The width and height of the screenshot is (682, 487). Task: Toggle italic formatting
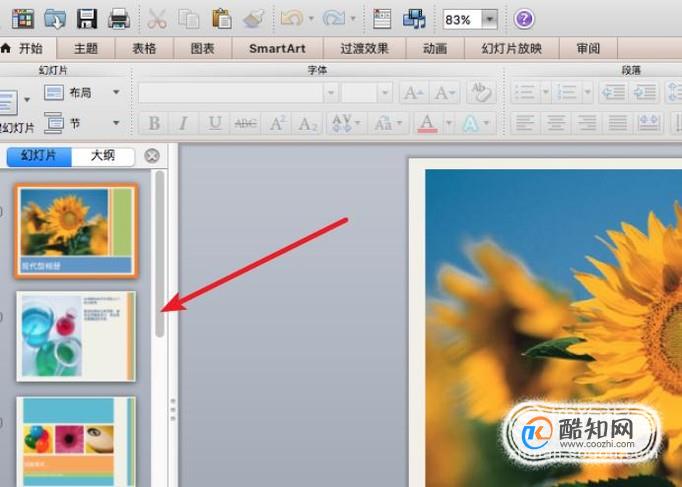184,123
